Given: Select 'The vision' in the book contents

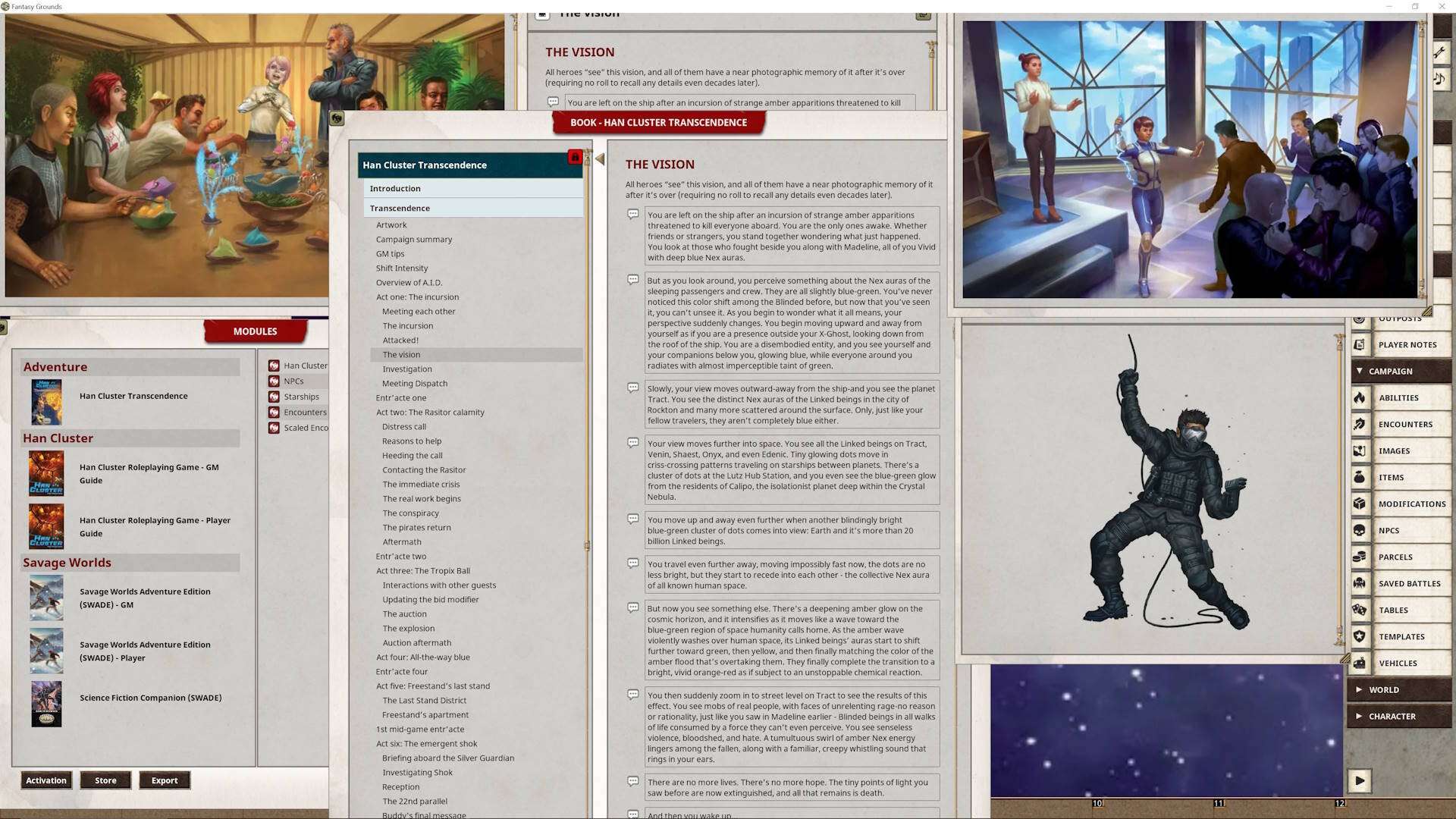Looking at the screenshot, I should pos(400,354).
